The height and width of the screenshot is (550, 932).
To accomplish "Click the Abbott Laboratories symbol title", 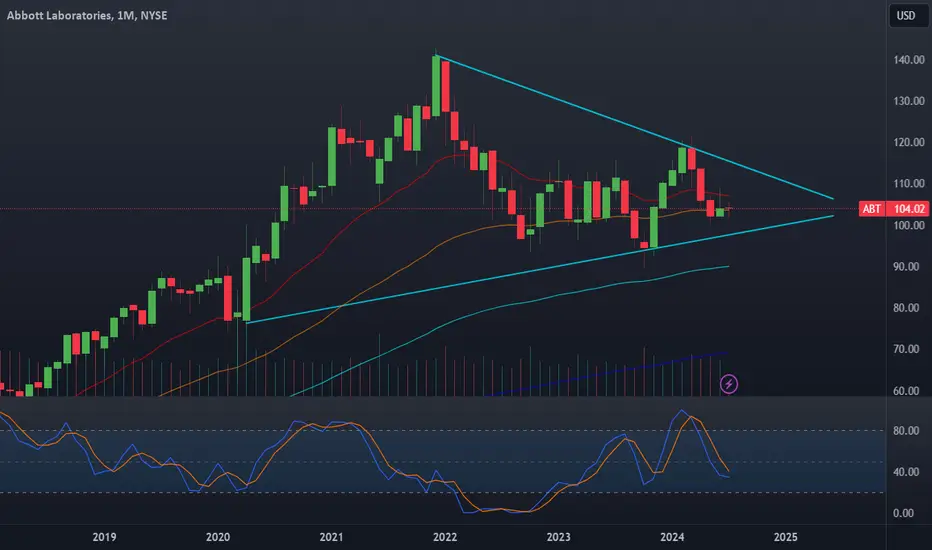I will click(87, 15).
